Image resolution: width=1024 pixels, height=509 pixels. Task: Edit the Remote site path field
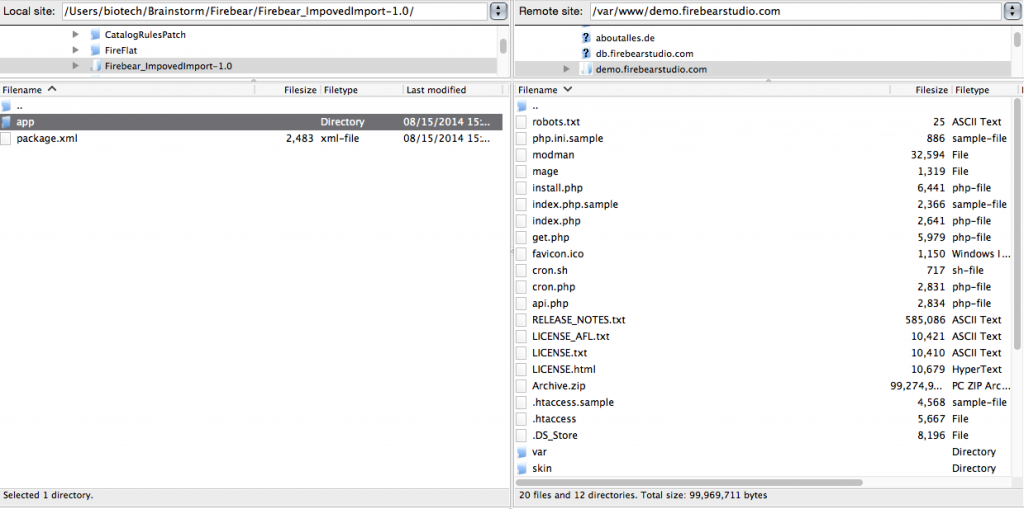click(x=795, y=11)
